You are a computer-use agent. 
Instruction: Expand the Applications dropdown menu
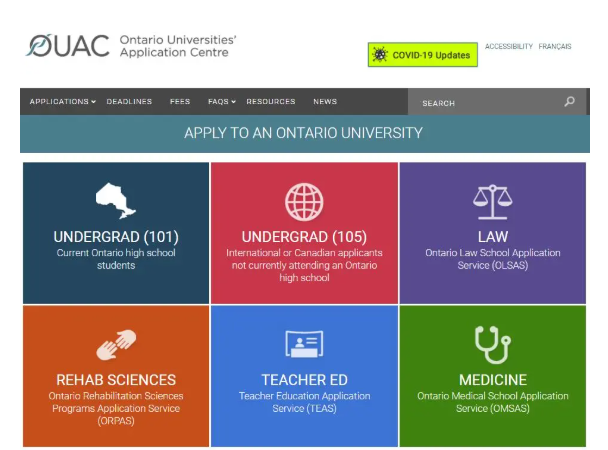(62, 102)
